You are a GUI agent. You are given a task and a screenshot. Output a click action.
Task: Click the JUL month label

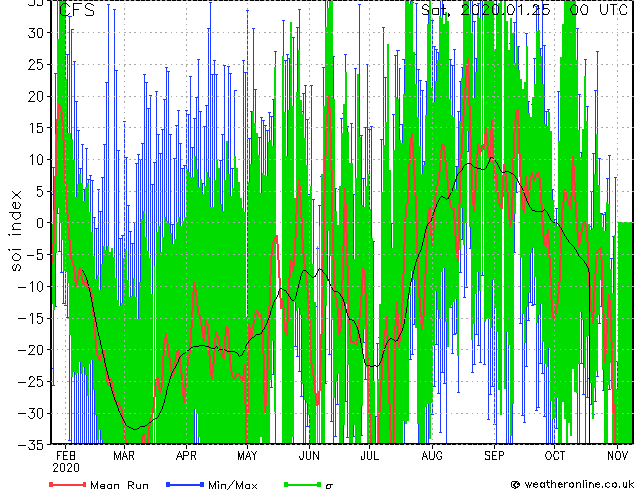370,456
